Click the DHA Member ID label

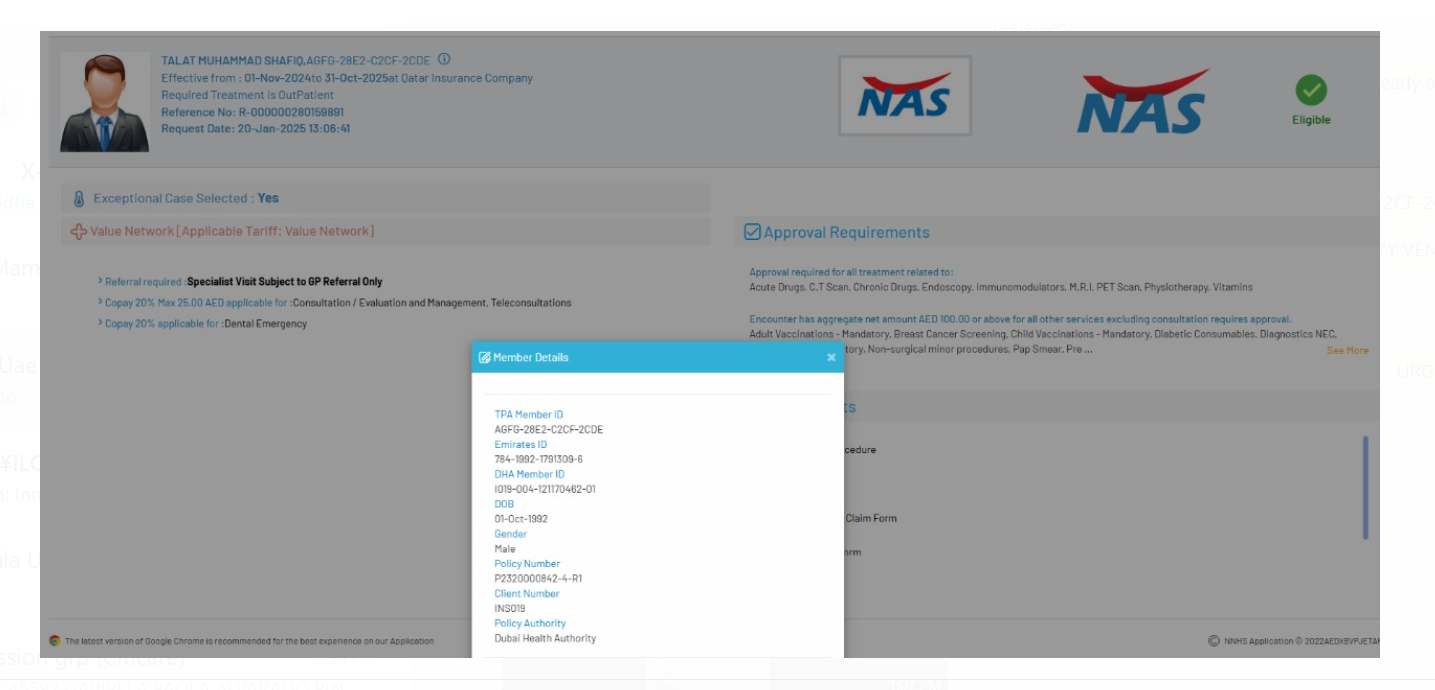(x=529, y=474)
